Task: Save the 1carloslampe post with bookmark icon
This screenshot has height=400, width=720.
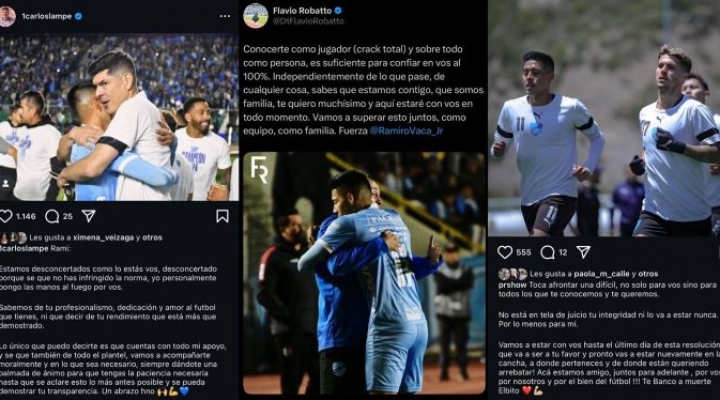Action: point(222,216)
